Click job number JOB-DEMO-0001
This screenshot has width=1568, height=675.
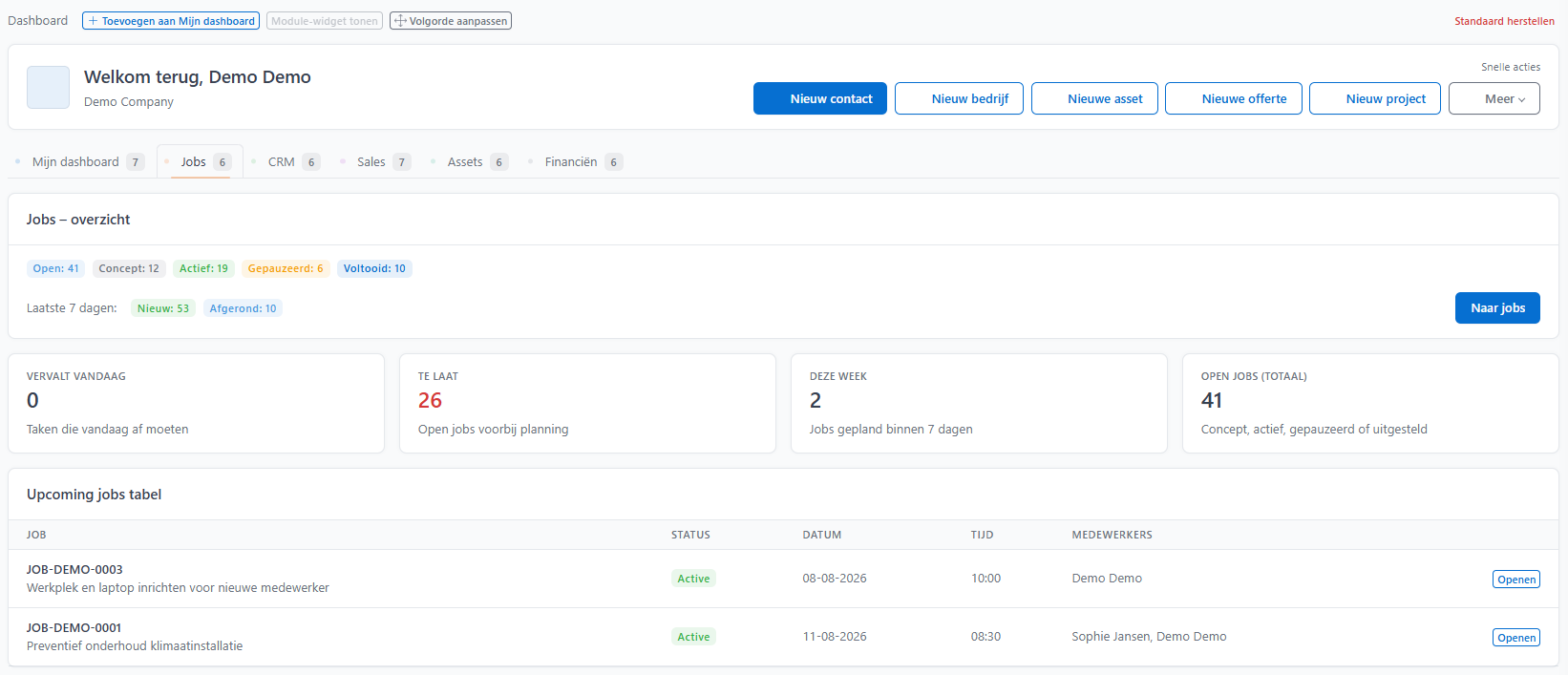click(x=74, y=628)
